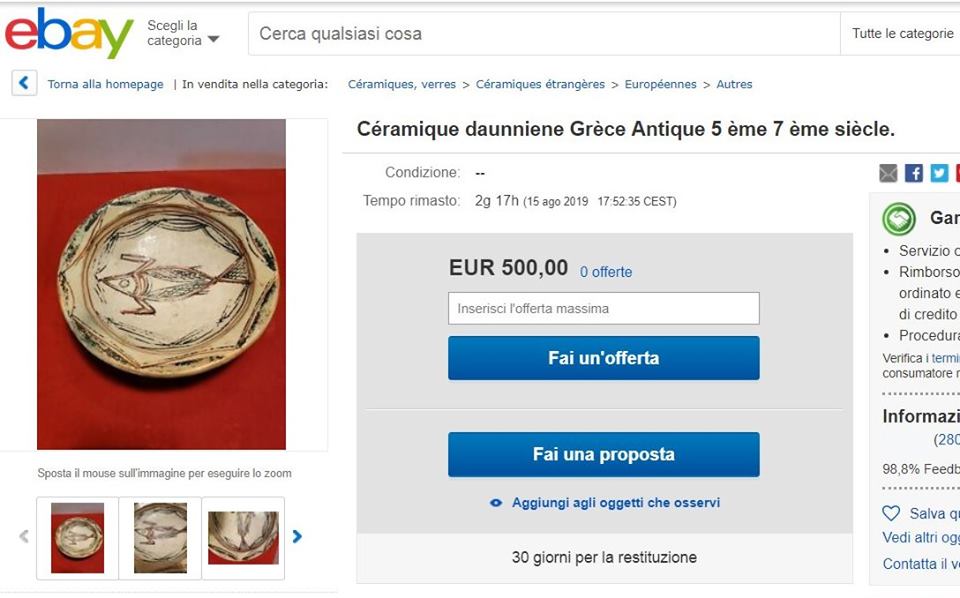The image size is (960, 598).
Task: Share listing via email icon
Action: tap(888, 173)
